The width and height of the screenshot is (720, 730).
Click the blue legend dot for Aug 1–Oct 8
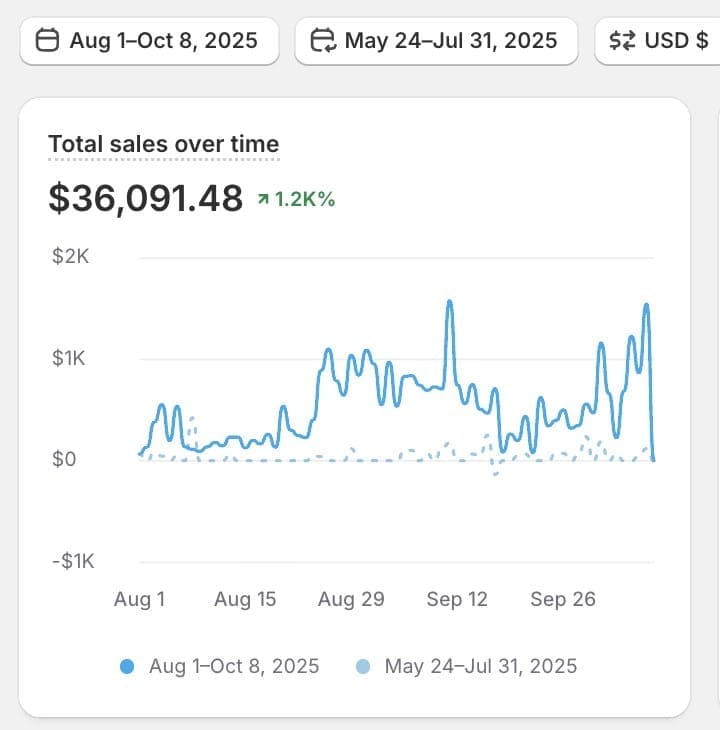(x=127, y=667)
